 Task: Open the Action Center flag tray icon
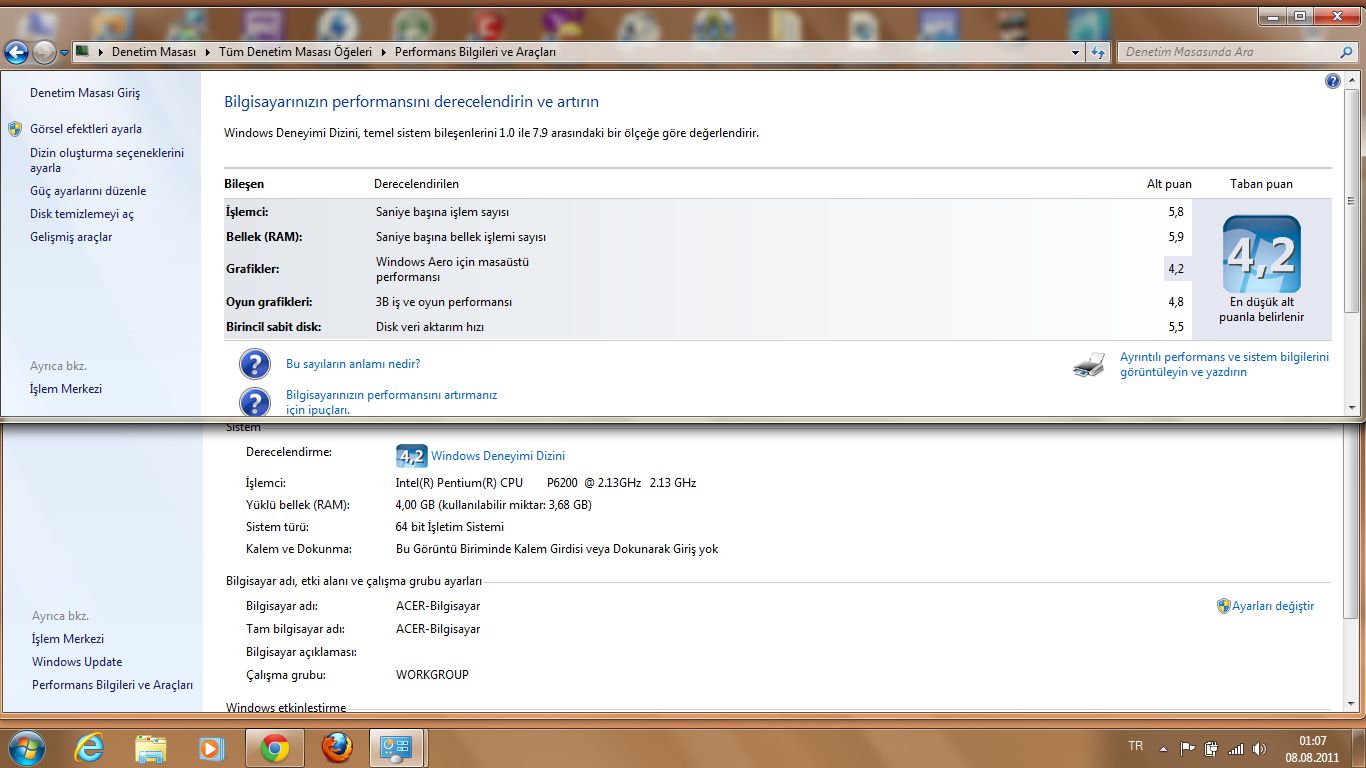(1188, 747)
